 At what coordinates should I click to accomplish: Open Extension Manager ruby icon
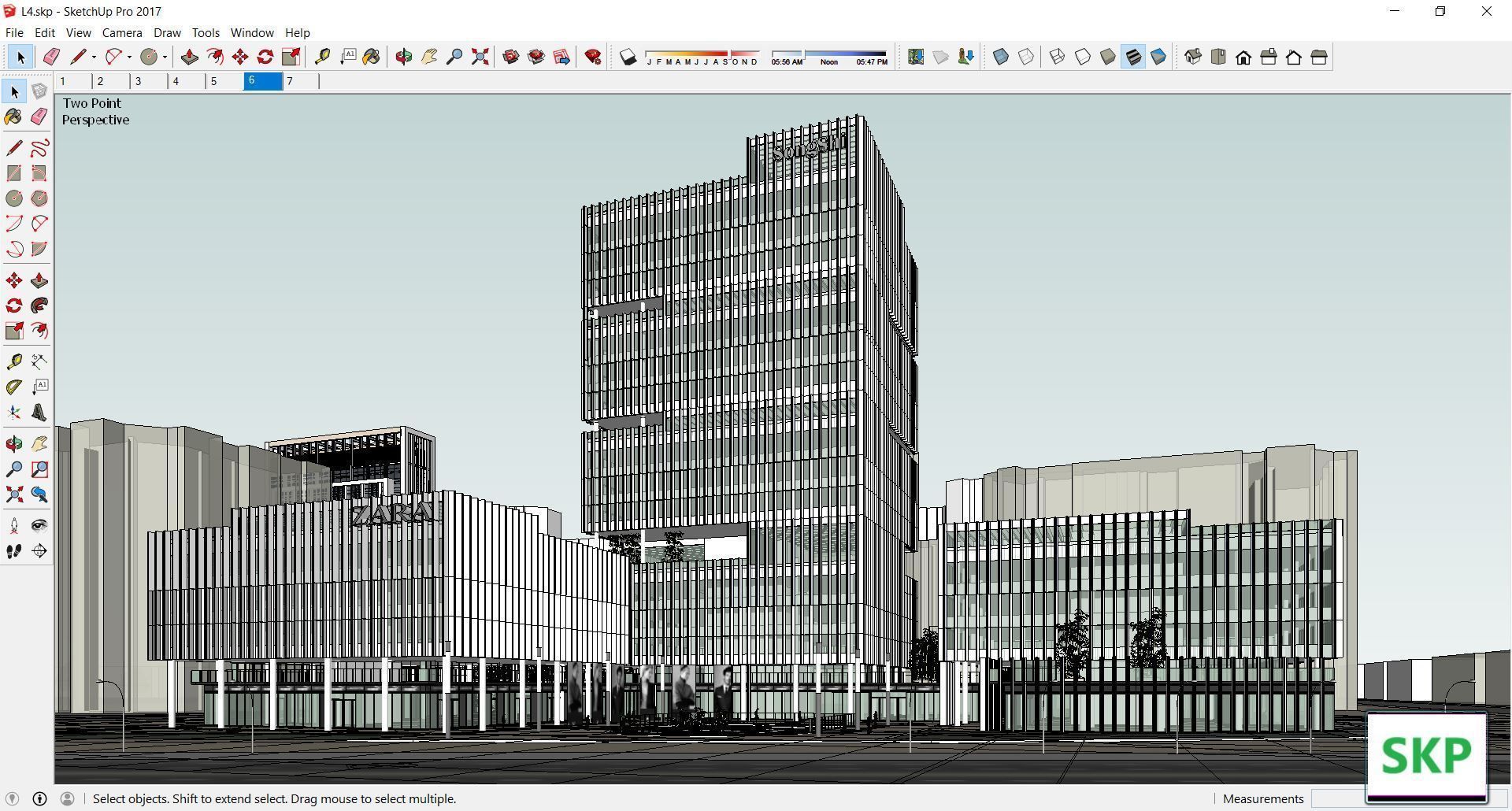pos(593,57)
